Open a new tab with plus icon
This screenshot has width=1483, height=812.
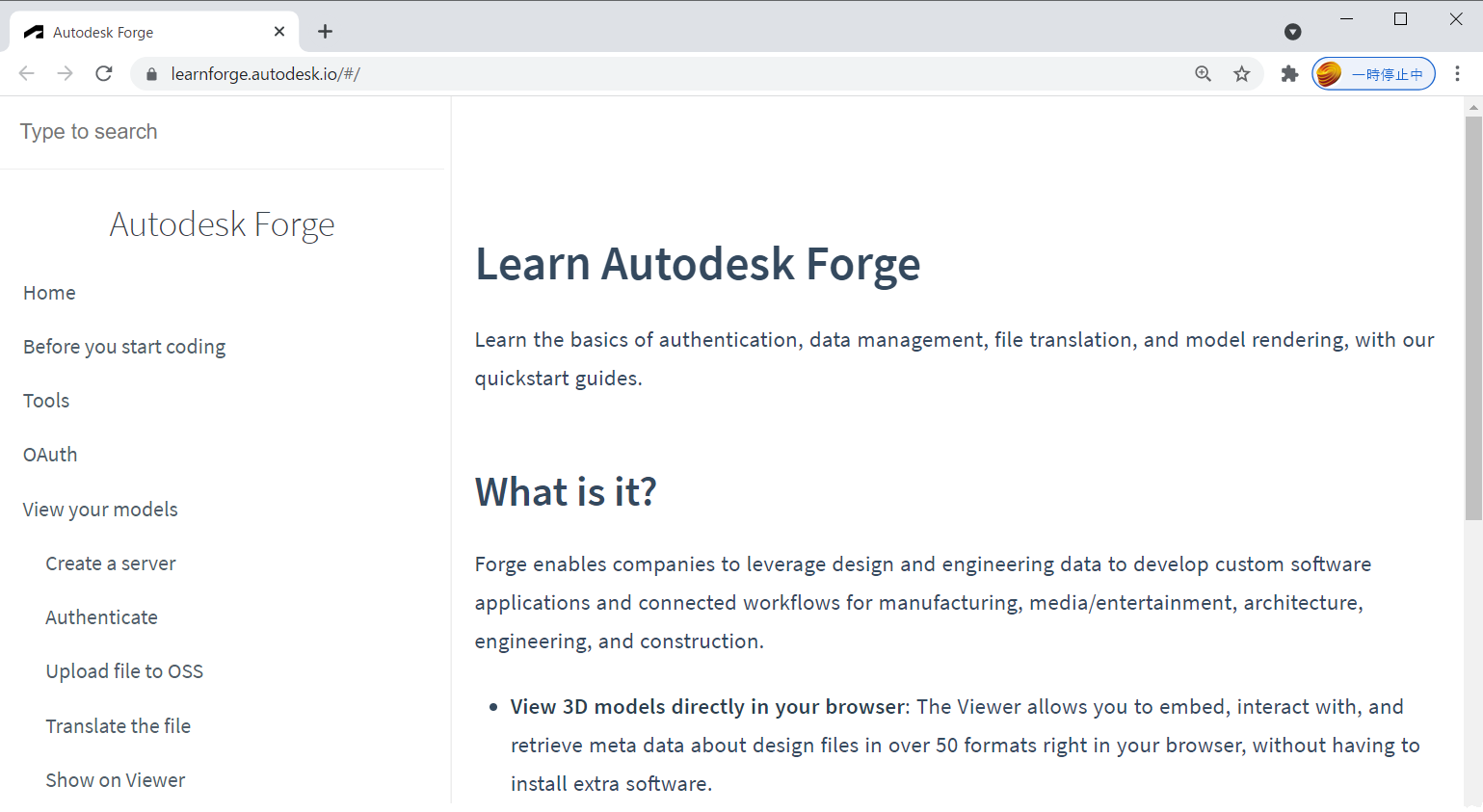tap(326, 32)
